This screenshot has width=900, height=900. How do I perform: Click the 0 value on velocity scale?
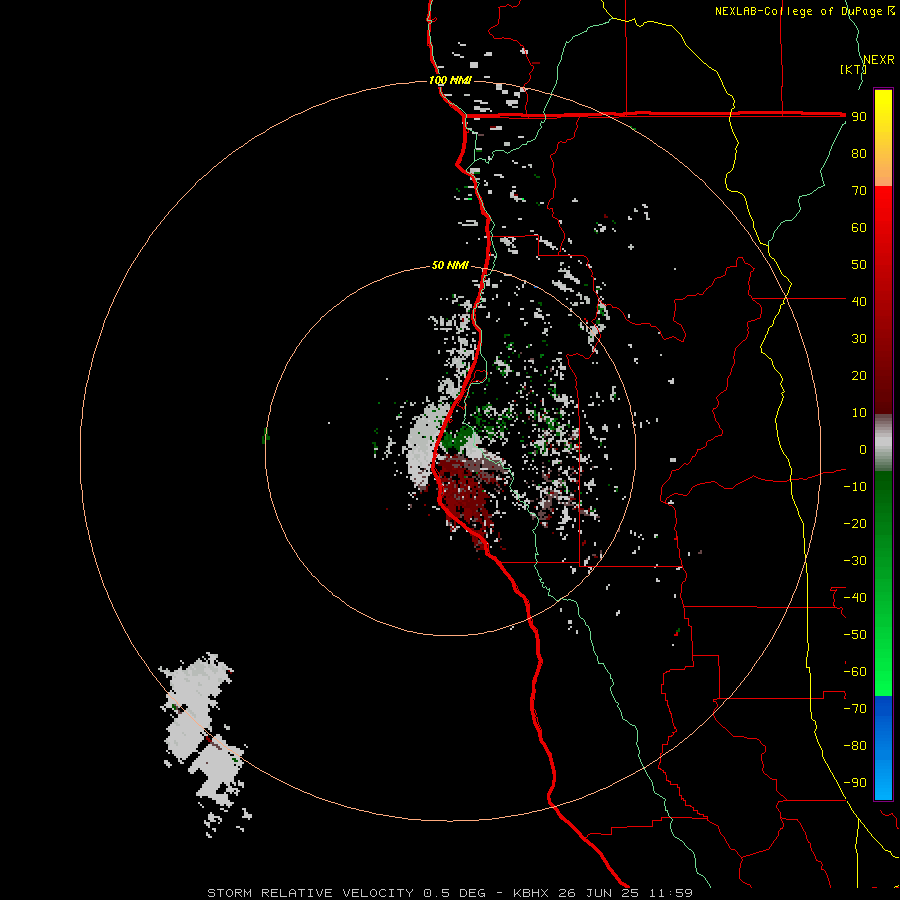(x=863, y=449)
